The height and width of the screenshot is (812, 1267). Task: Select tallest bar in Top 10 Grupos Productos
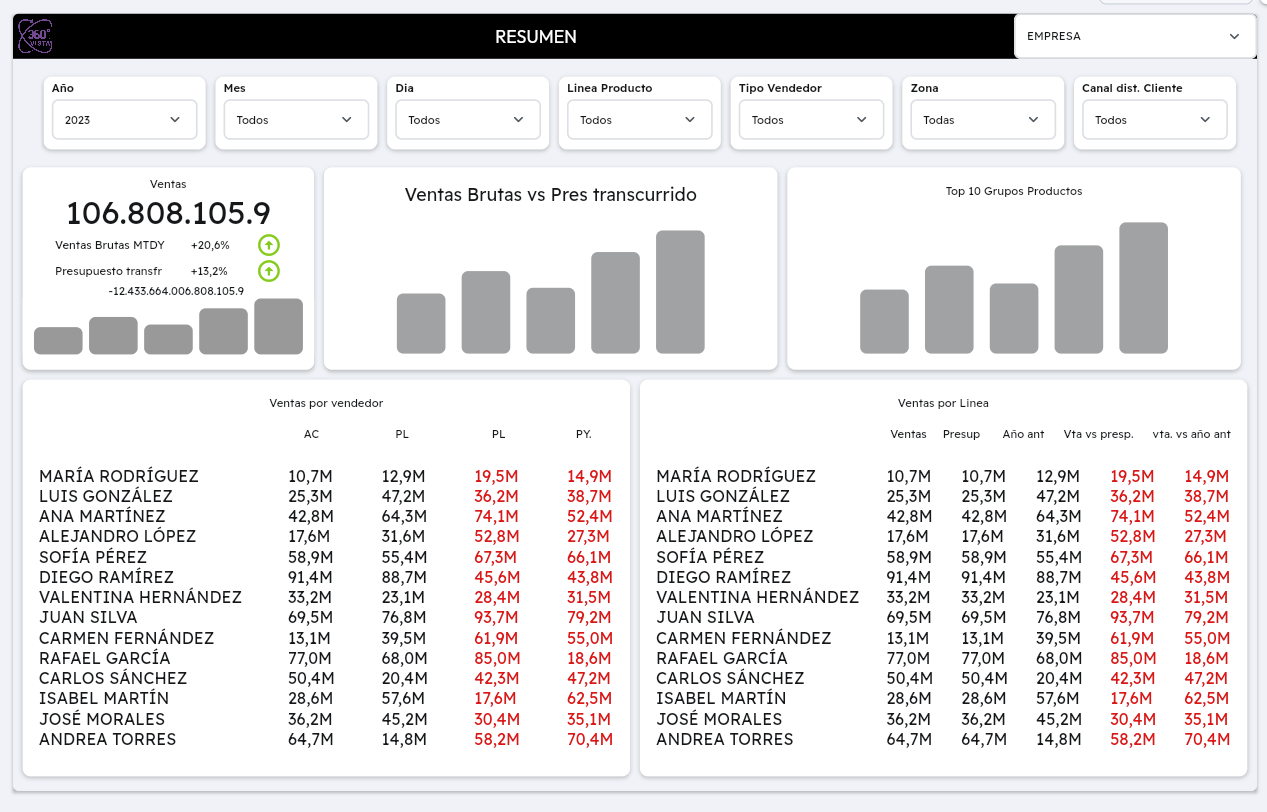[1143, 288]
